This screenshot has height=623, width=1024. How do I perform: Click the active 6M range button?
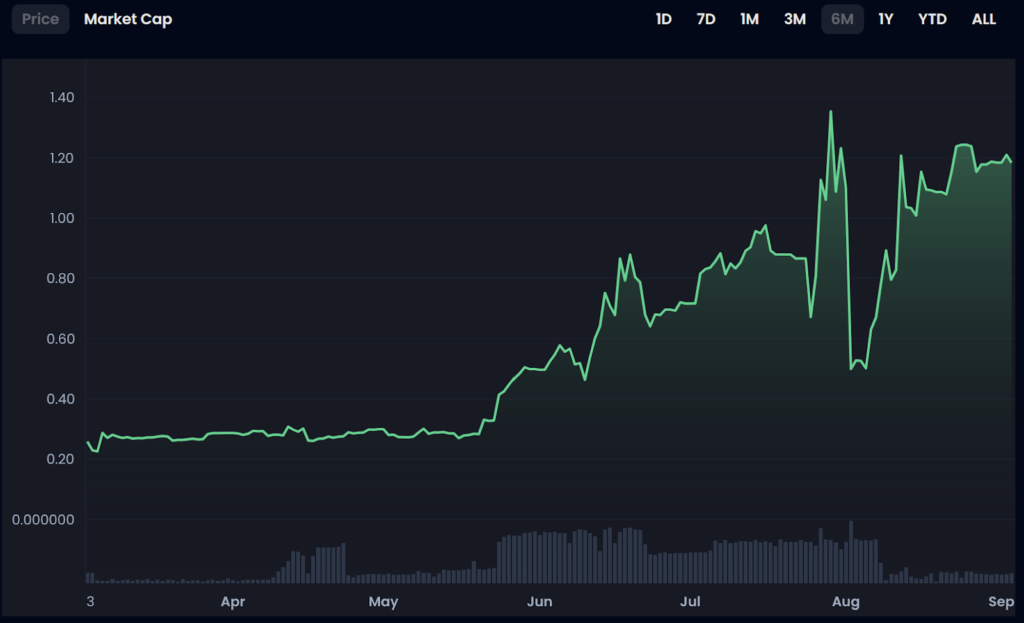pos(842,19)
